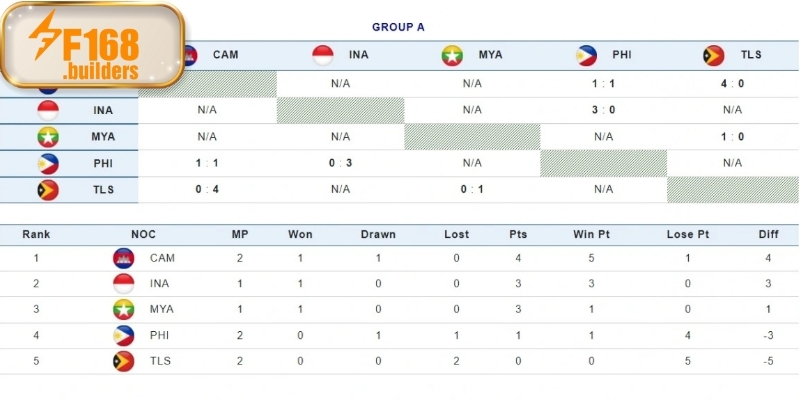Click the Diff column header
Screen dimensions: 800x400
coord(770,234)
